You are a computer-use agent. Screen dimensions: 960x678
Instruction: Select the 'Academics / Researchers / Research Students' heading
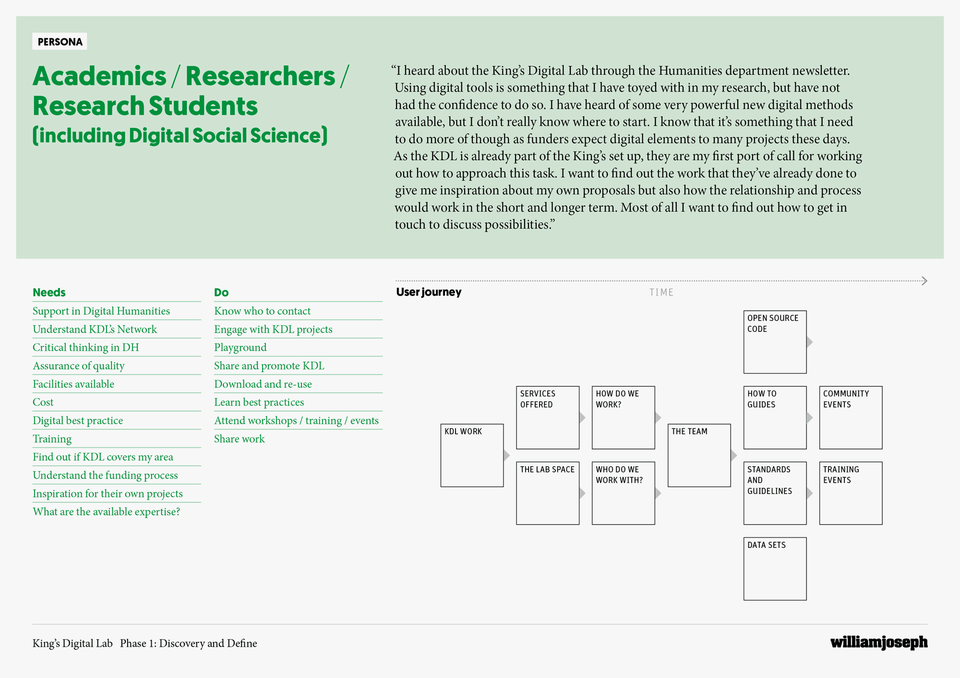pyautogui.click(x=190, y=91)
